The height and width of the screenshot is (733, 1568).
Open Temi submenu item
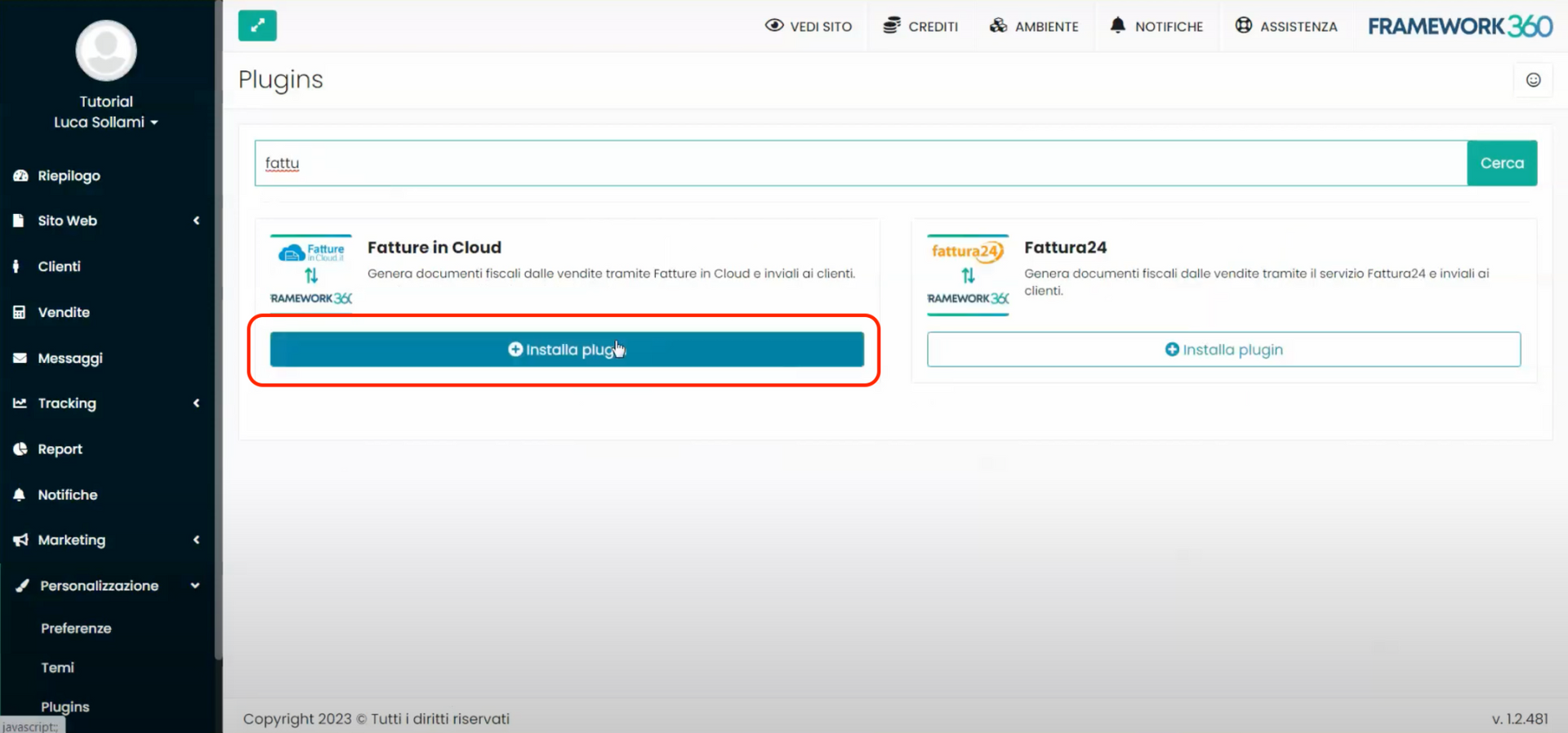coord(57,668)
